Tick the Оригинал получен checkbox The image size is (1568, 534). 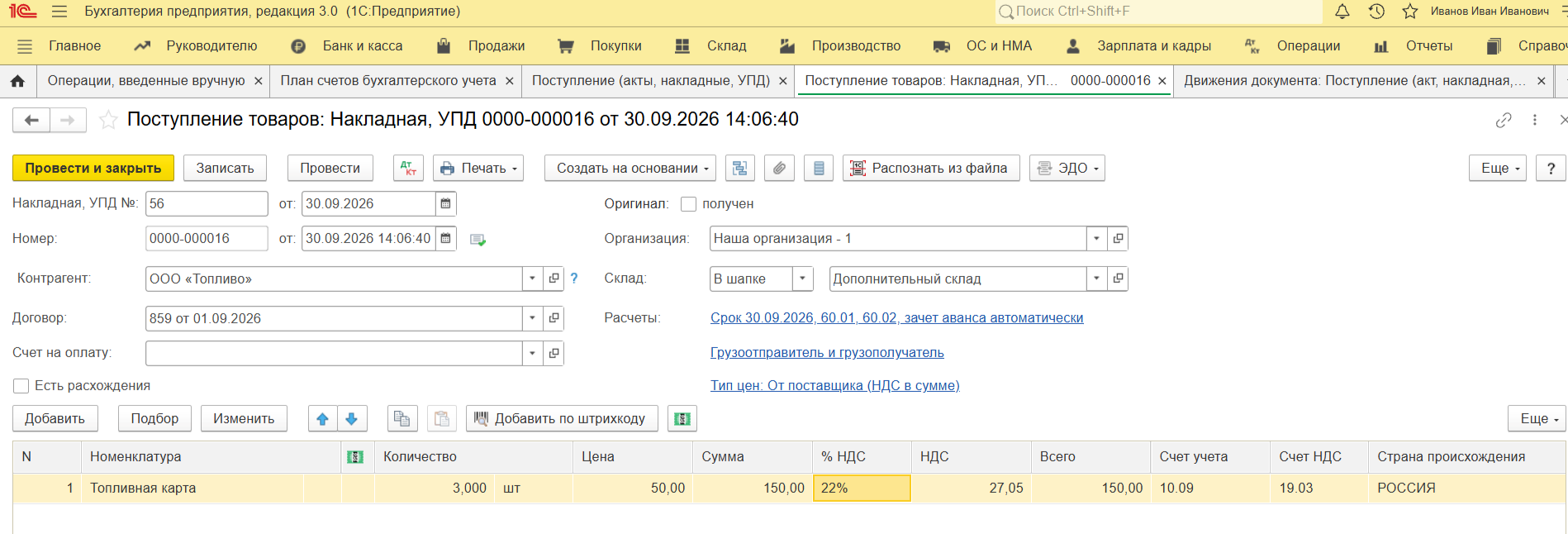[x=688, y=203]
